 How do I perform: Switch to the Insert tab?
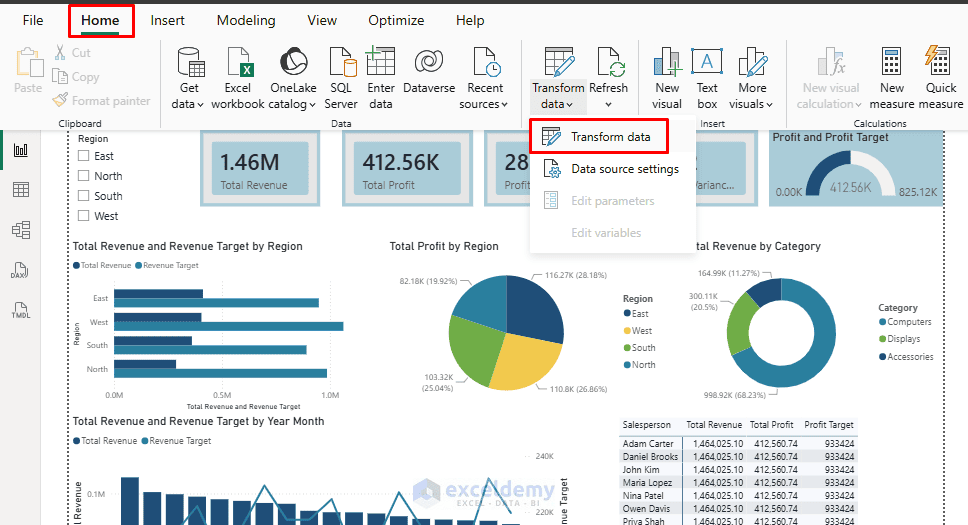(x=167, y=20)
